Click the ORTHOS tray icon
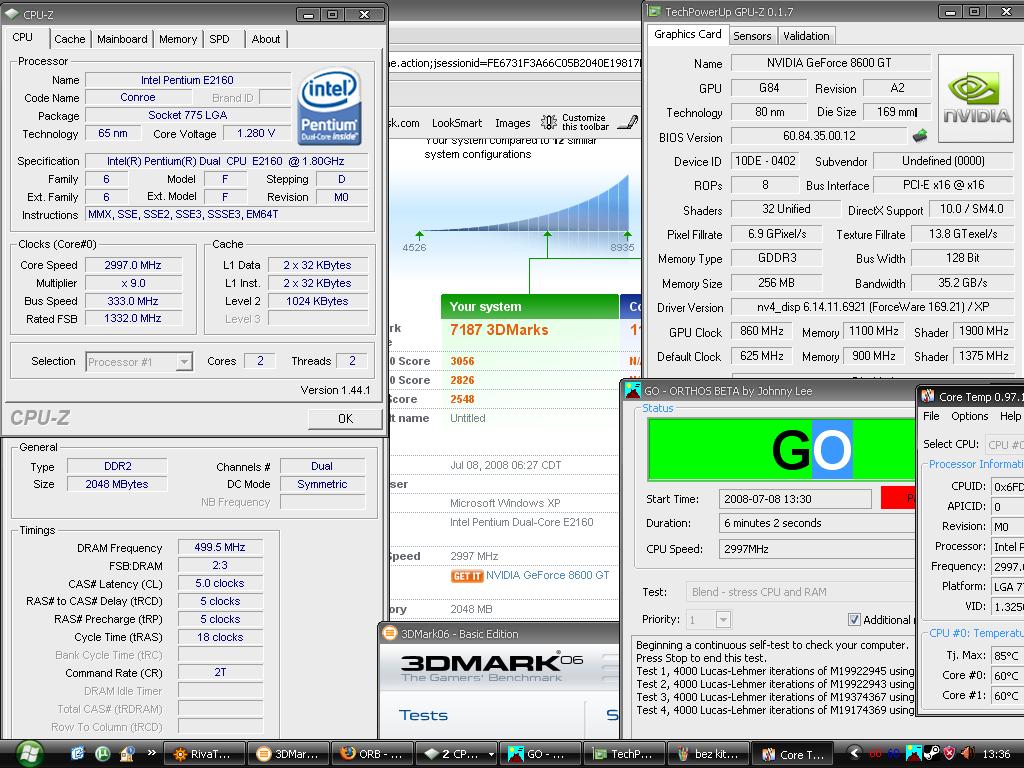Screen dimensions: 1024x768 (x=913, y=753)
